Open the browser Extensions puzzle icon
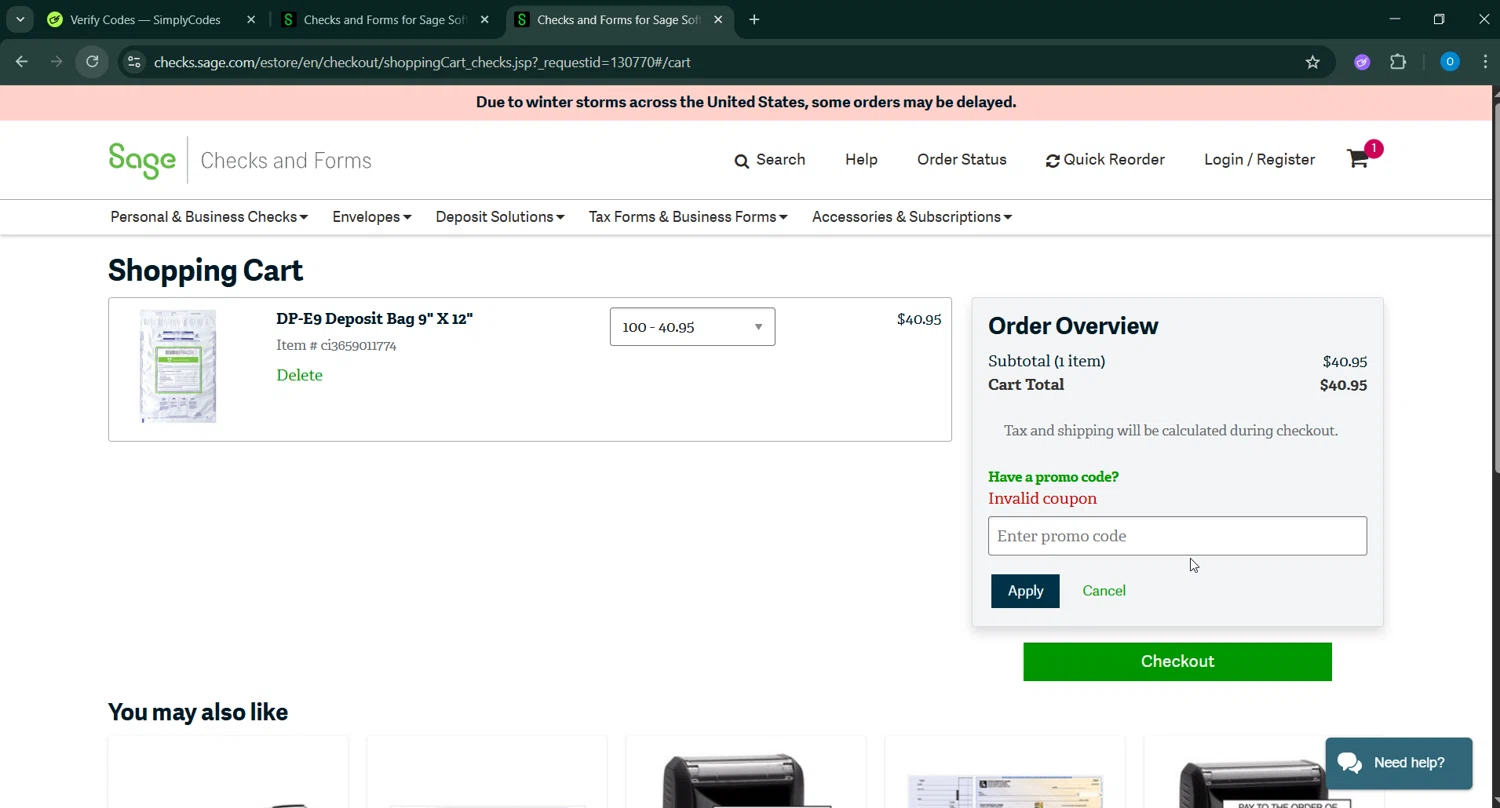 click(1398, 62)
